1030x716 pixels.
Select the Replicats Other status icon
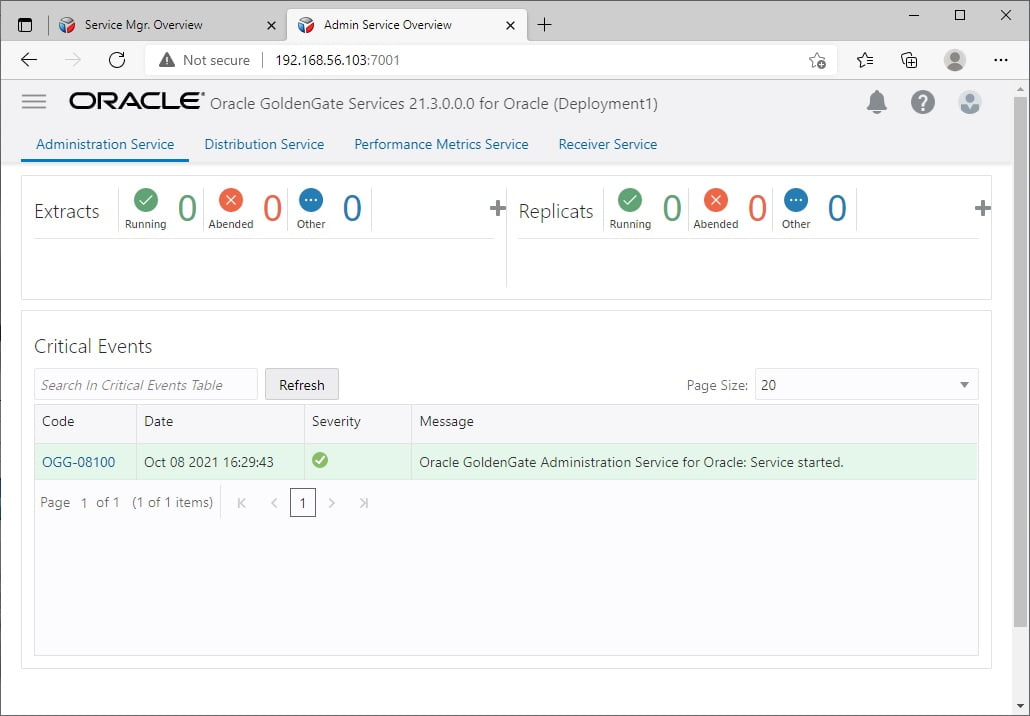[x=795, y=200]
